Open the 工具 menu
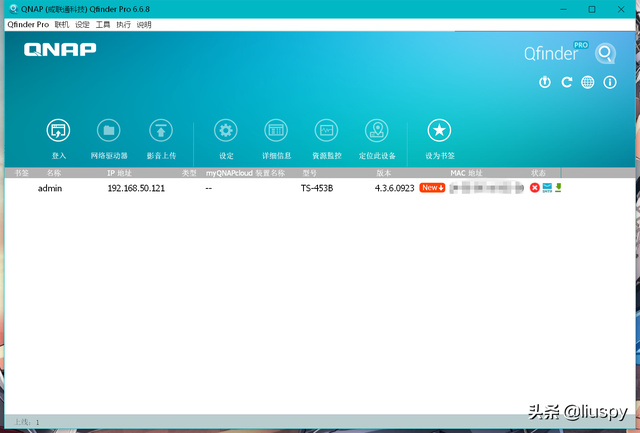640x433 pixels. click(103, 24)
